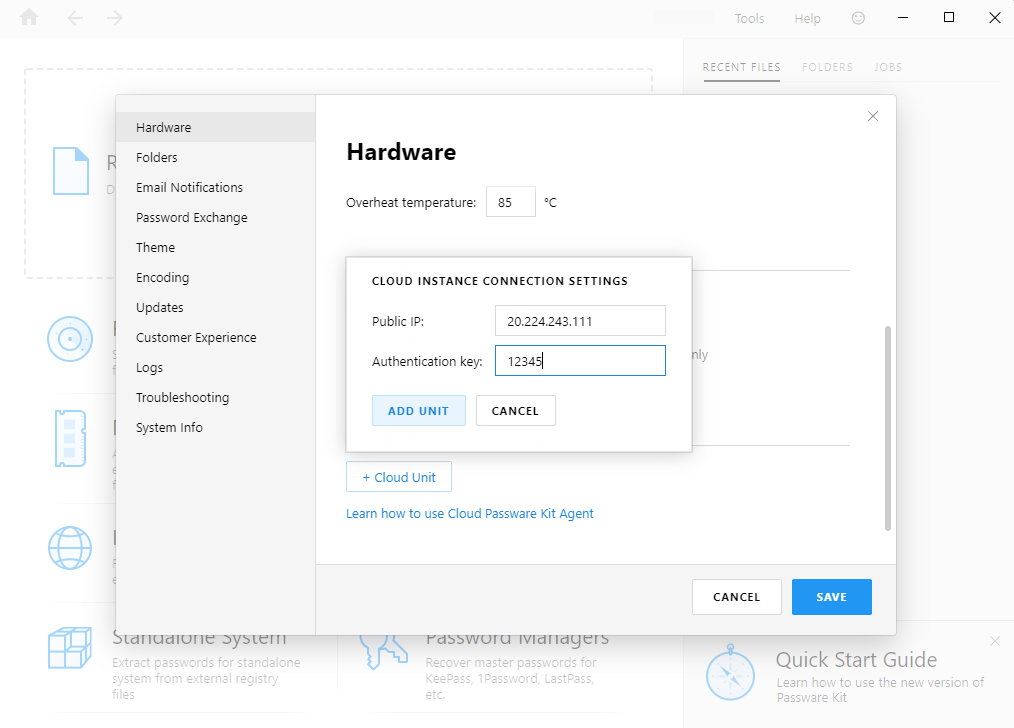Go to the Home screen icon
Image resolution: width=1014 pixels, height=728 pixels.
29,17
